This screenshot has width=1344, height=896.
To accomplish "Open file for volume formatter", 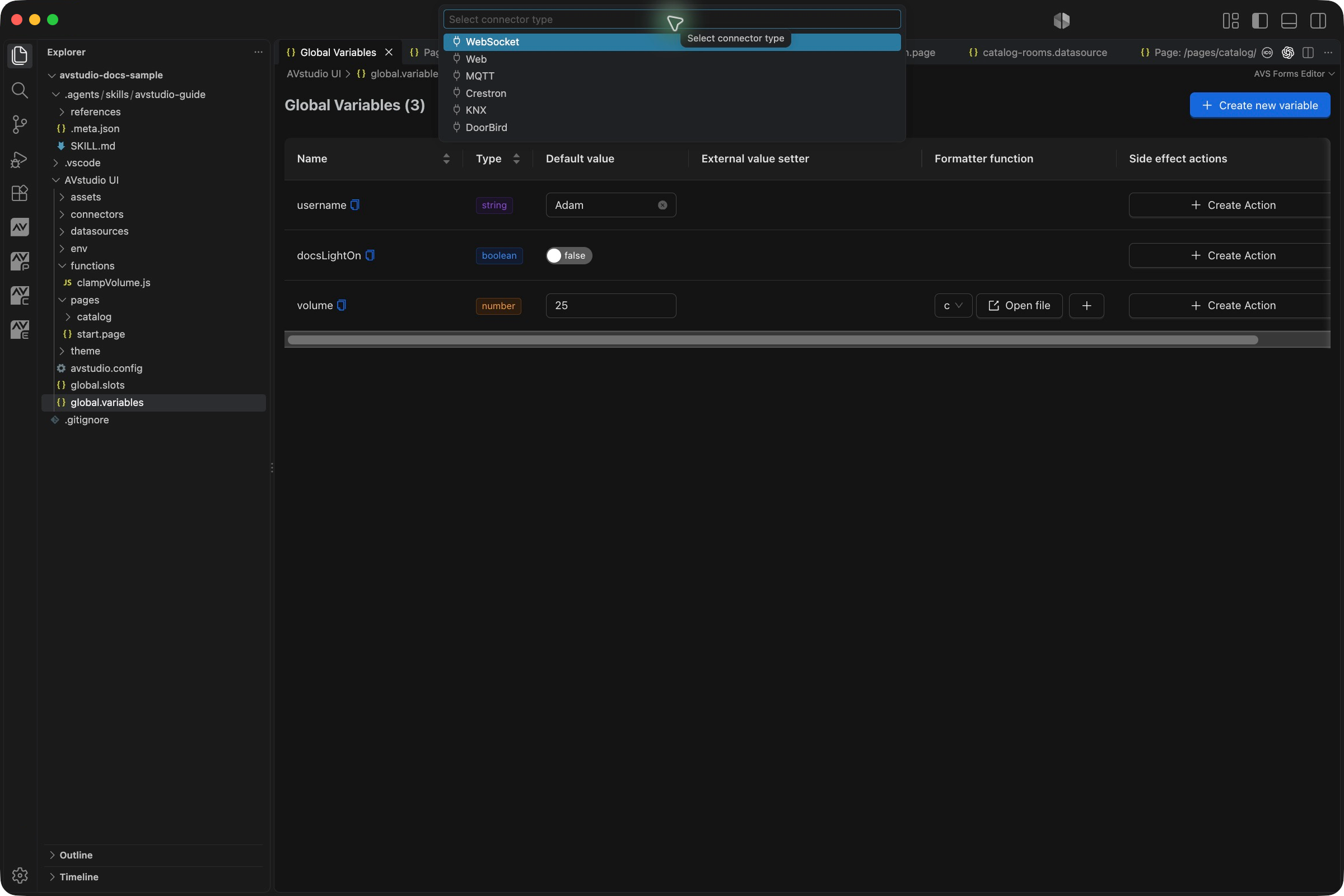I will pyautogui.click(x=1019, y=306).
